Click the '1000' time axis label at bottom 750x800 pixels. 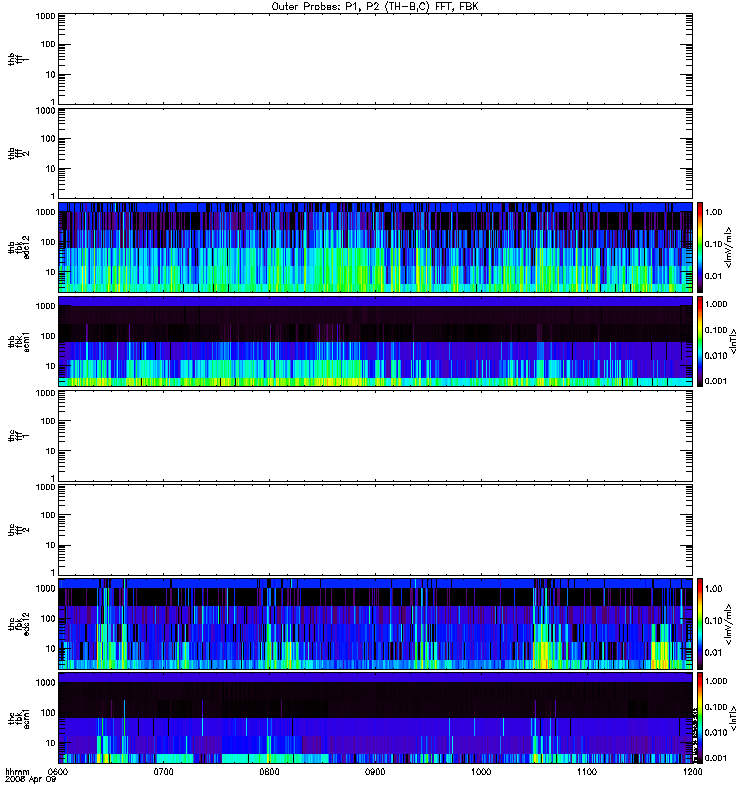click(481, 772)
